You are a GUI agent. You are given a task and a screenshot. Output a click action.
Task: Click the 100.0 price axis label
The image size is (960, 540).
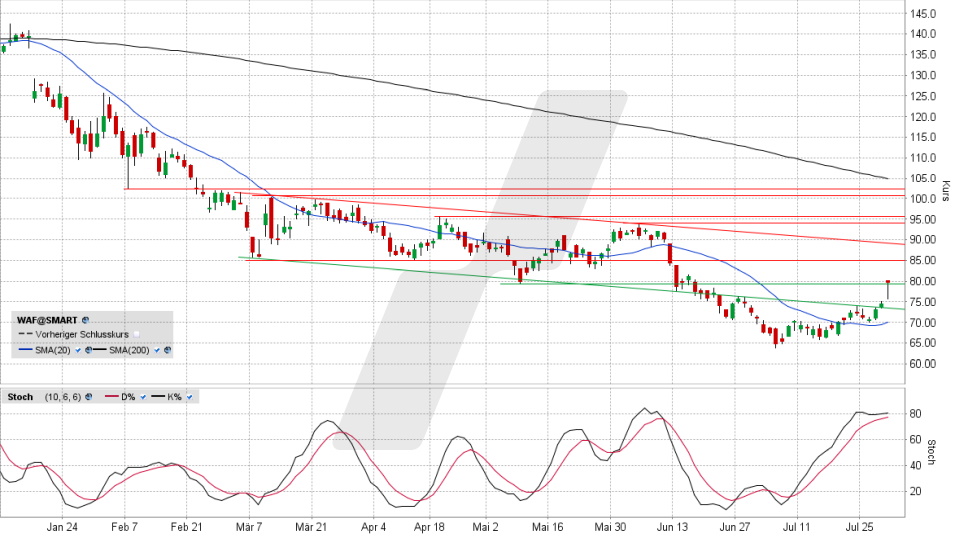[x=923, y=199]
